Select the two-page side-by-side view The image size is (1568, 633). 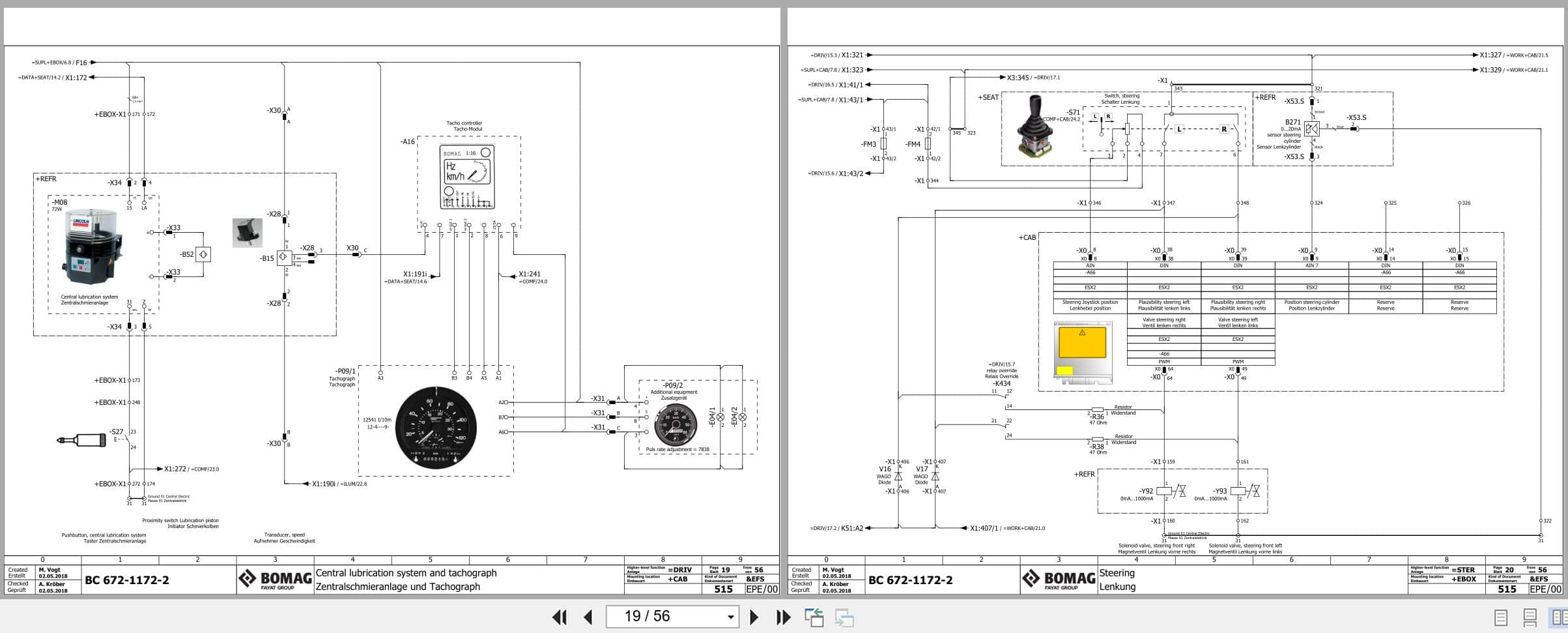coord(1559,617)
